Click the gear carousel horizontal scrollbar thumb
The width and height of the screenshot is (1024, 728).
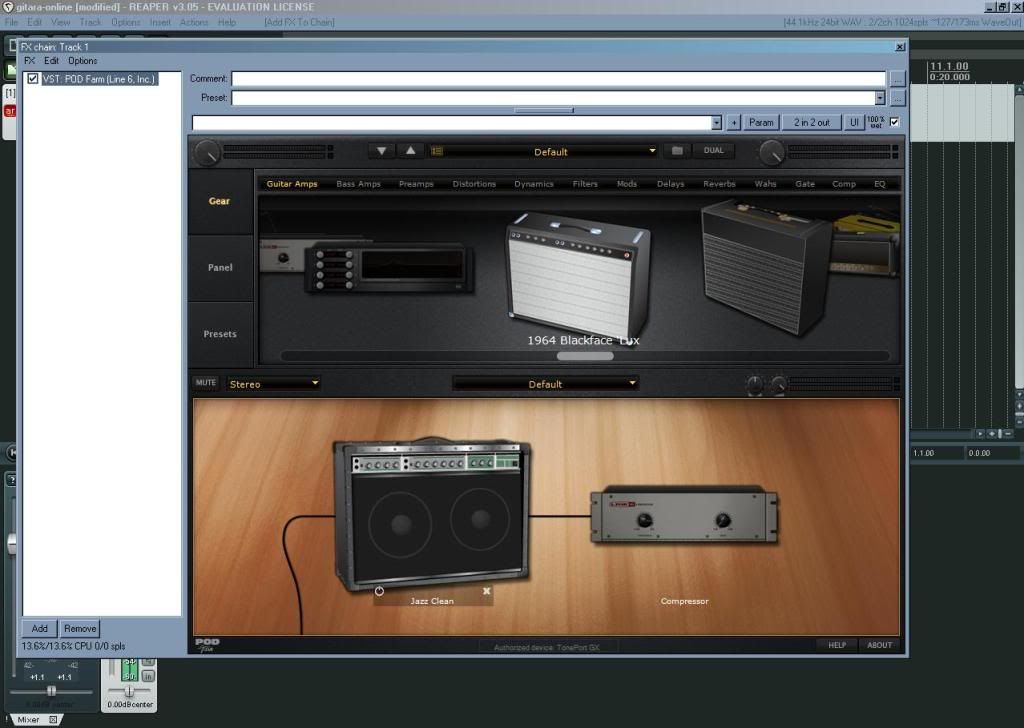click(x=585, y=356)
